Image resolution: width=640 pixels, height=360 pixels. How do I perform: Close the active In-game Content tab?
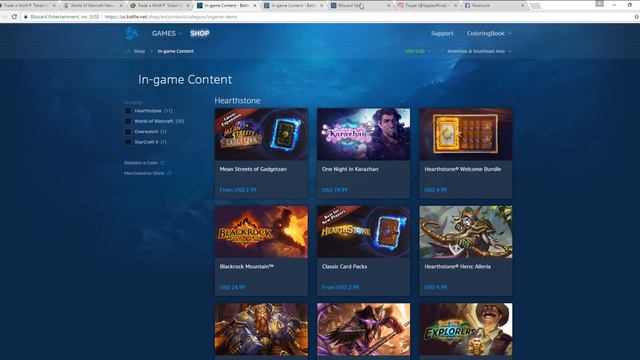[x=255, y=6]
